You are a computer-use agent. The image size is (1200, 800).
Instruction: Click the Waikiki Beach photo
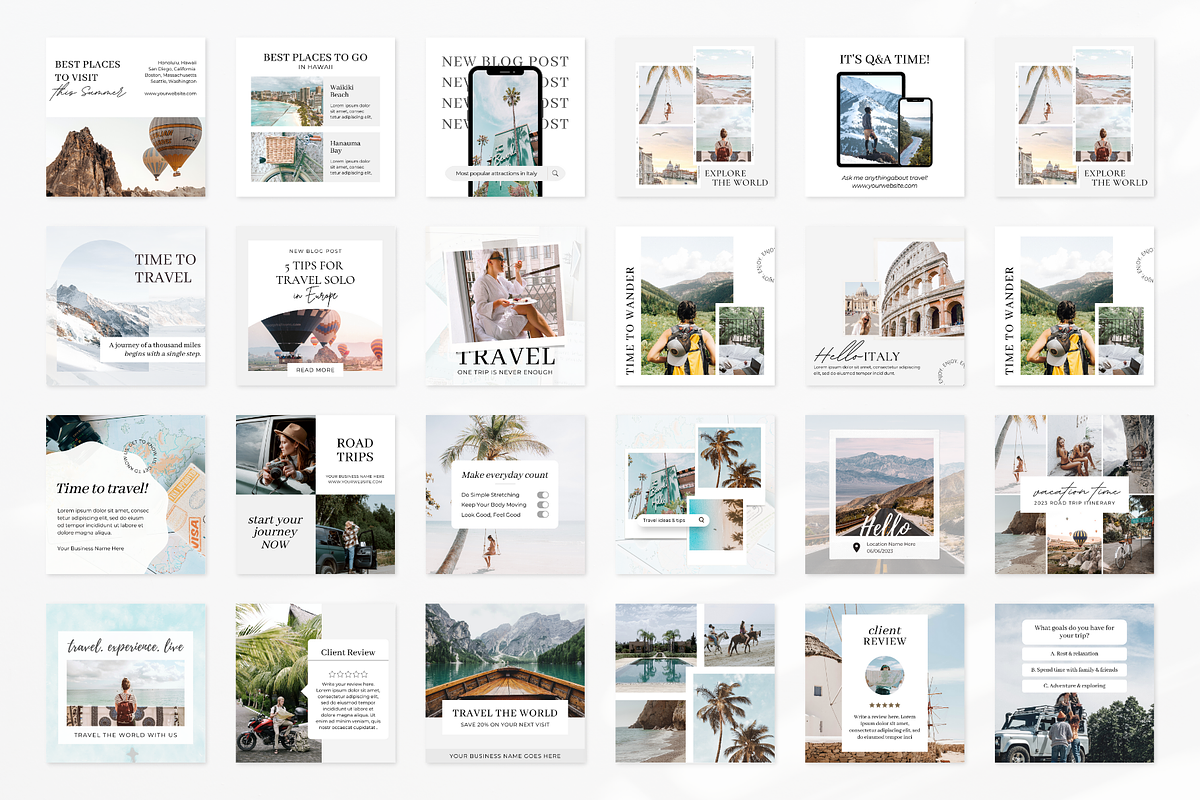pos(287,101)
